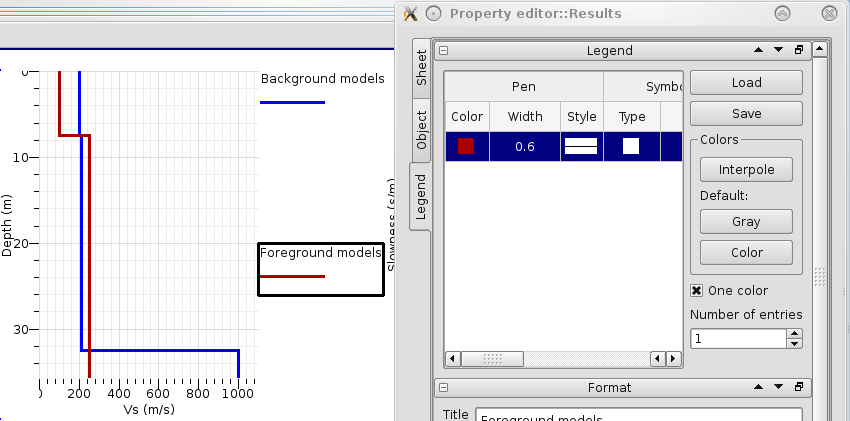Move Format section down with arrow
The height and width of the screenshot is (421, 850).
(x=779, y=387)
